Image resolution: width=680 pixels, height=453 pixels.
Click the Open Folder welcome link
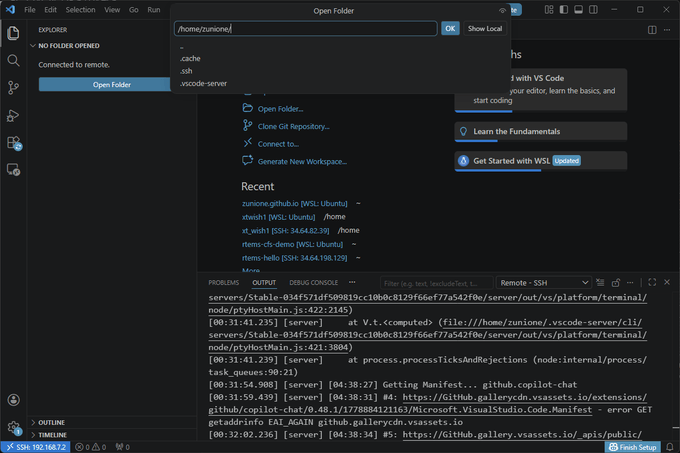[280, 109]
